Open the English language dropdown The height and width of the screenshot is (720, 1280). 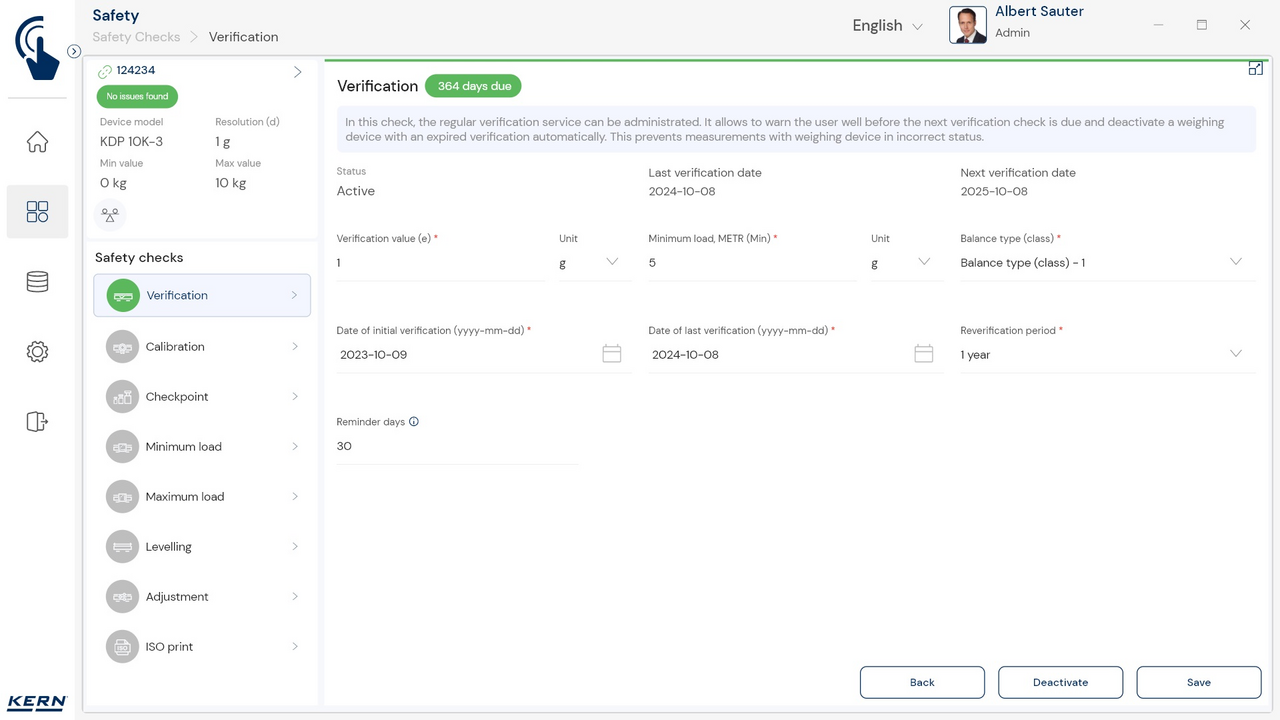coord(887,26)
